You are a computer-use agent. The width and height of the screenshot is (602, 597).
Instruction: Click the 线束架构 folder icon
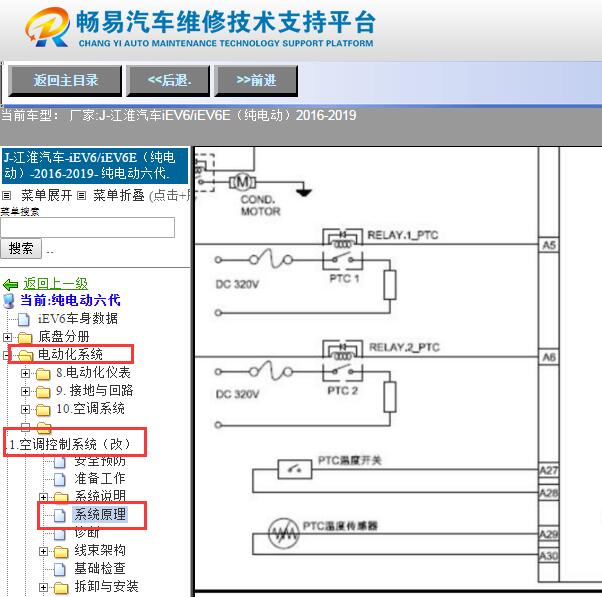coord(61,552)
